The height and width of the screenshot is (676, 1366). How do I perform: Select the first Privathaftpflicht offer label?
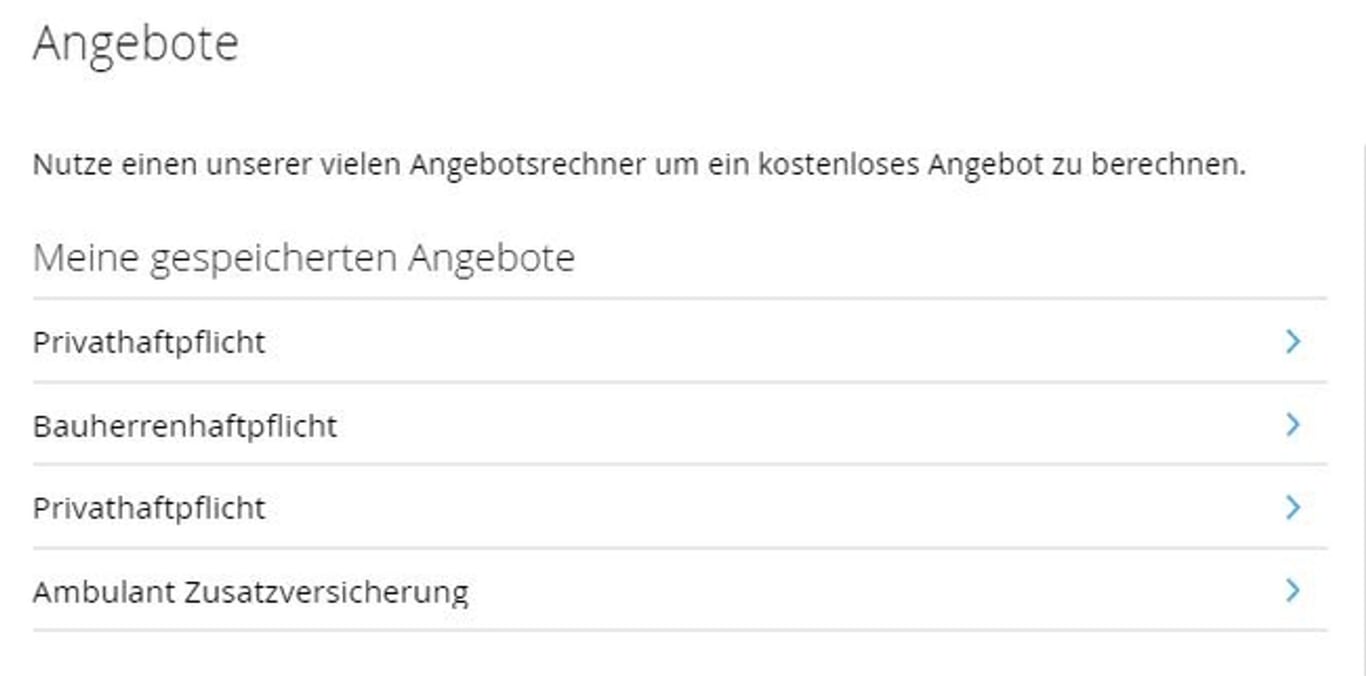pyautogui.click(x=149, y=343)
